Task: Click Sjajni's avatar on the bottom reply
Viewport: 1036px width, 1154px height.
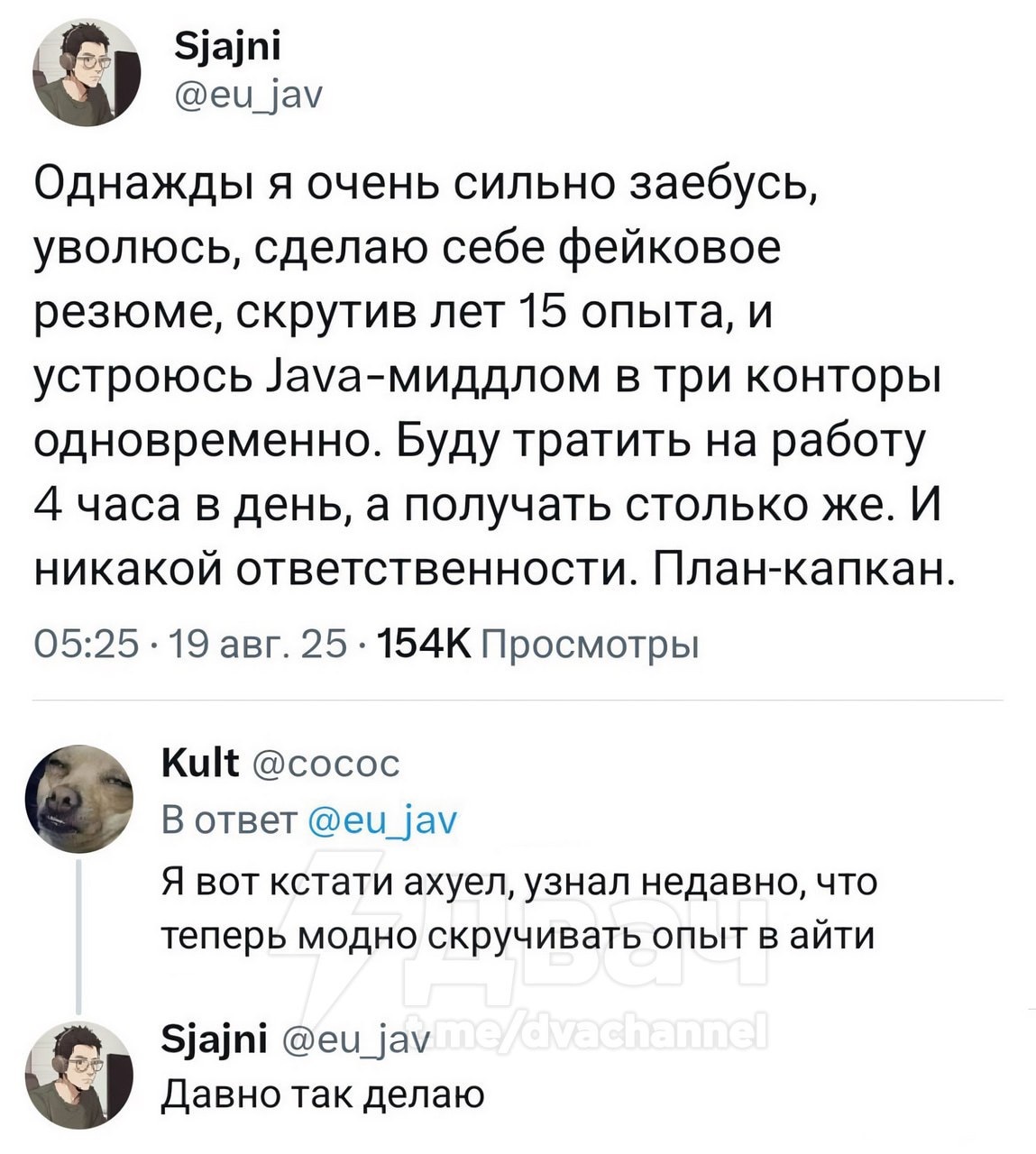Action: [x=79, y=1075]
